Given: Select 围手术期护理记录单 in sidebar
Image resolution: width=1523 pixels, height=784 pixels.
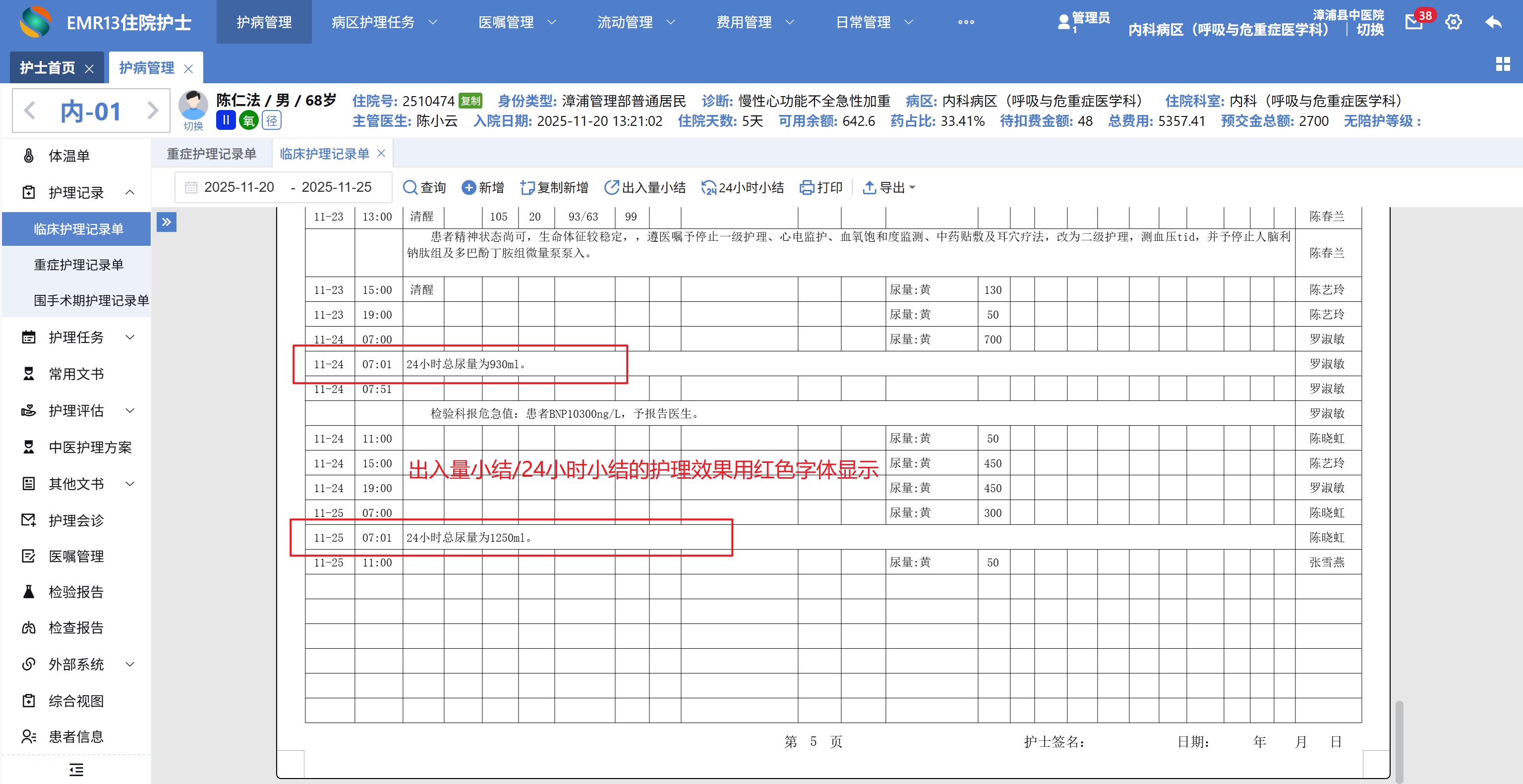Looking at the screenshot, I should (91, 300).
